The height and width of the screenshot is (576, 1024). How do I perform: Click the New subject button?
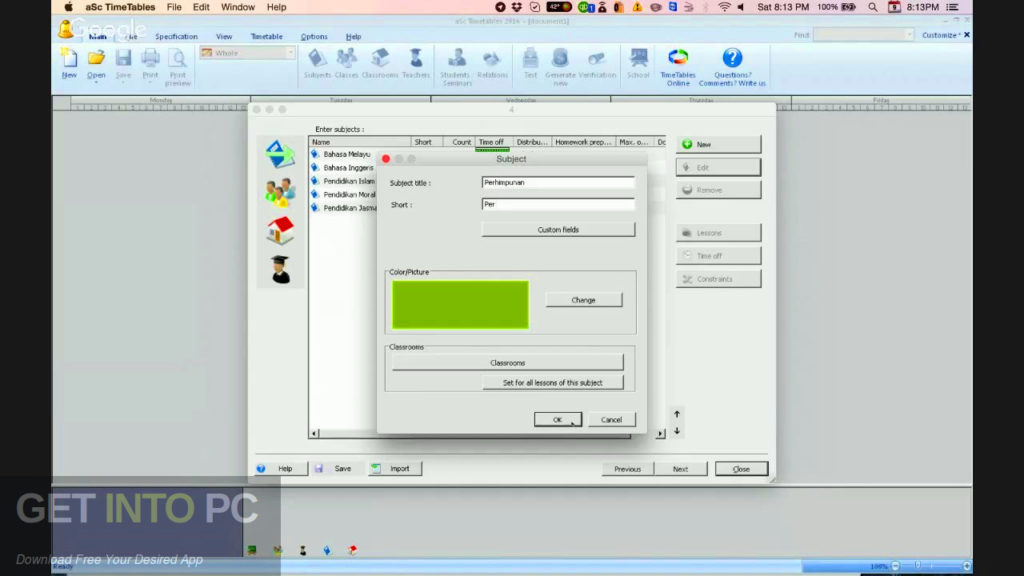718,144
